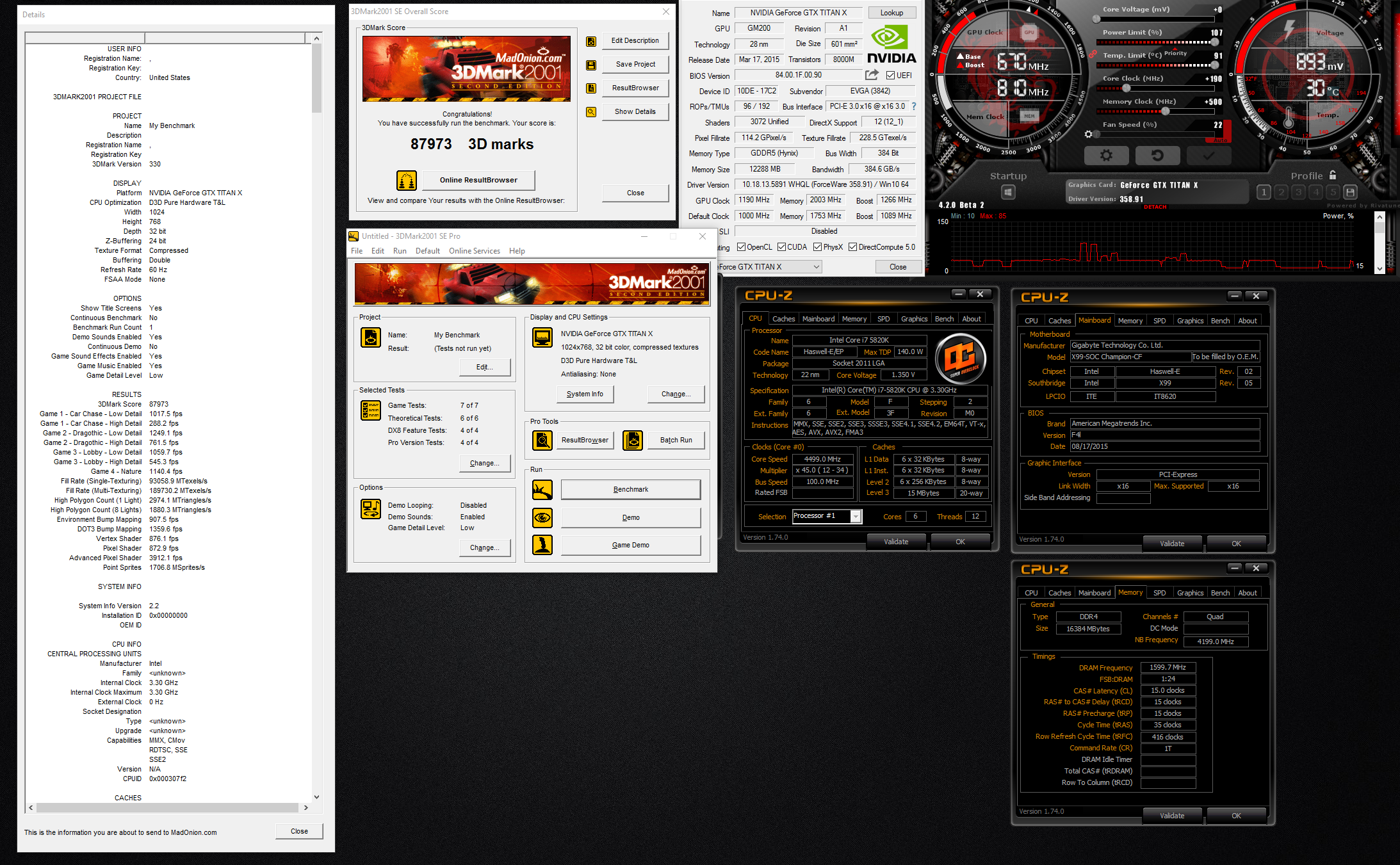Click the Options icon in 3DMark2001 window
1400x865 pixels.
[x=371, y=509]
